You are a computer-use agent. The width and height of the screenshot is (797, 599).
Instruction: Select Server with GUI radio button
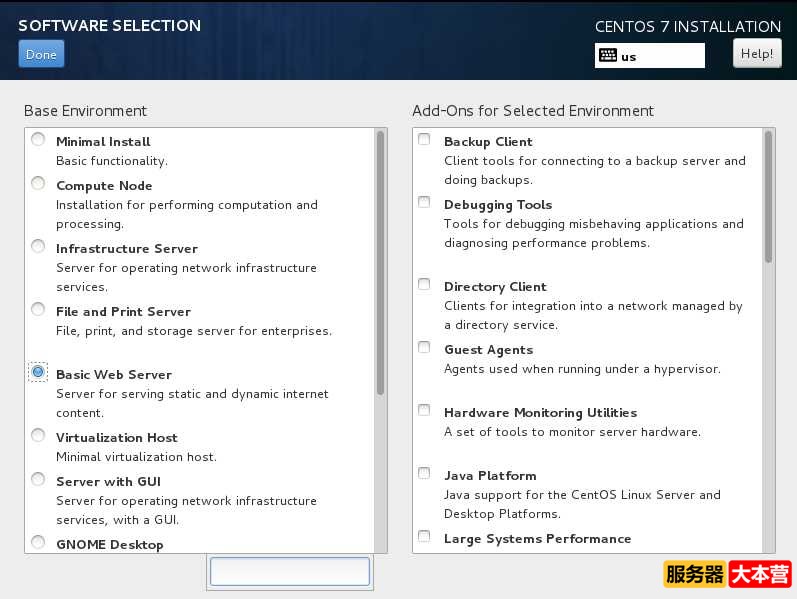[38, 478]
